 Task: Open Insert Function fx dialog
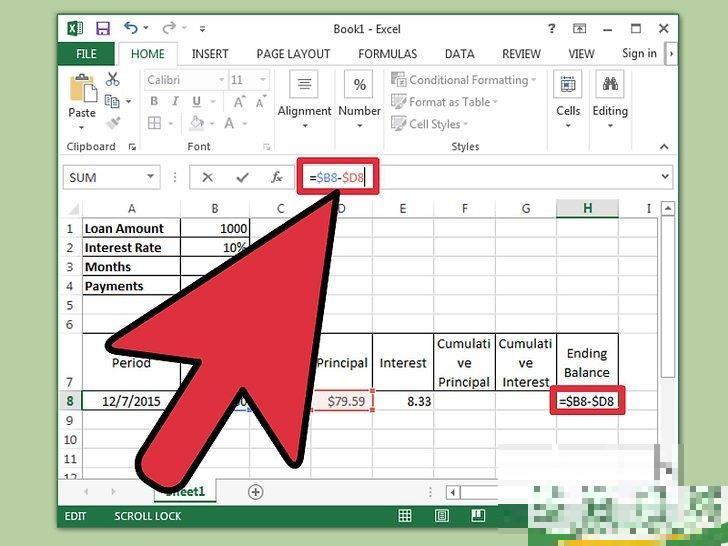277,177
